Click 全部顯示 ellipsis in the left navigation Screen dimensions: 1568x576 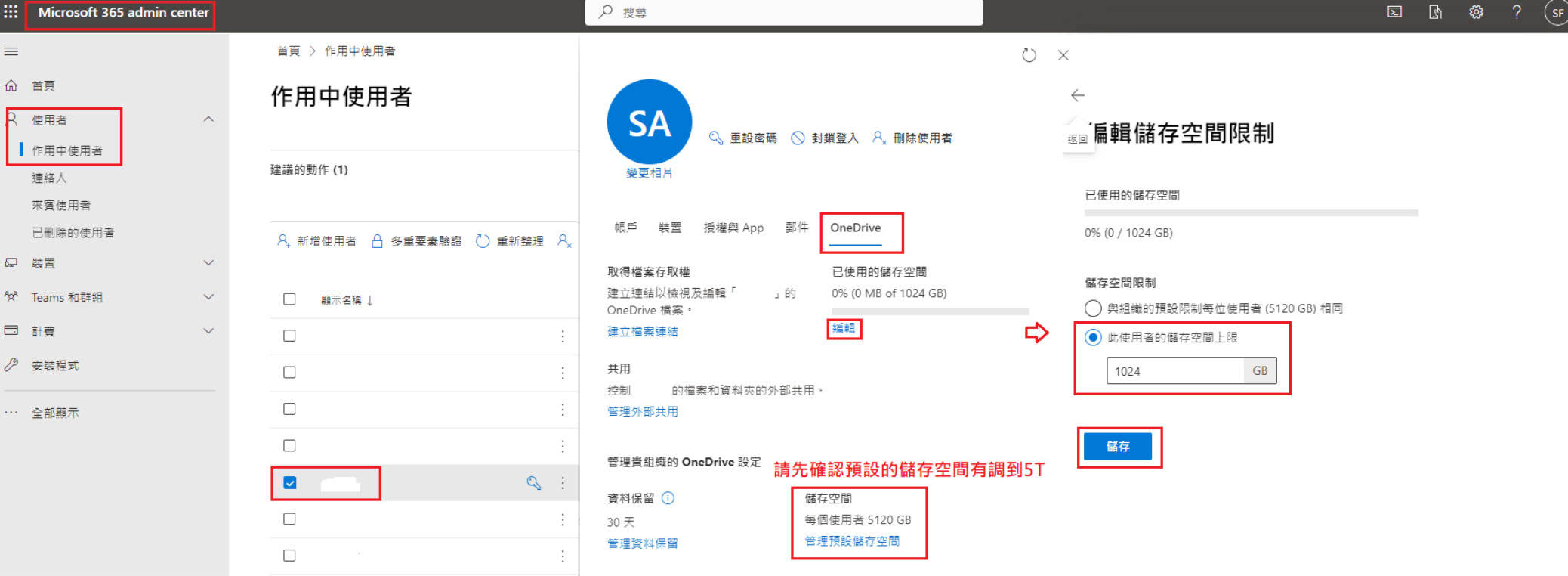coord(55,413)
